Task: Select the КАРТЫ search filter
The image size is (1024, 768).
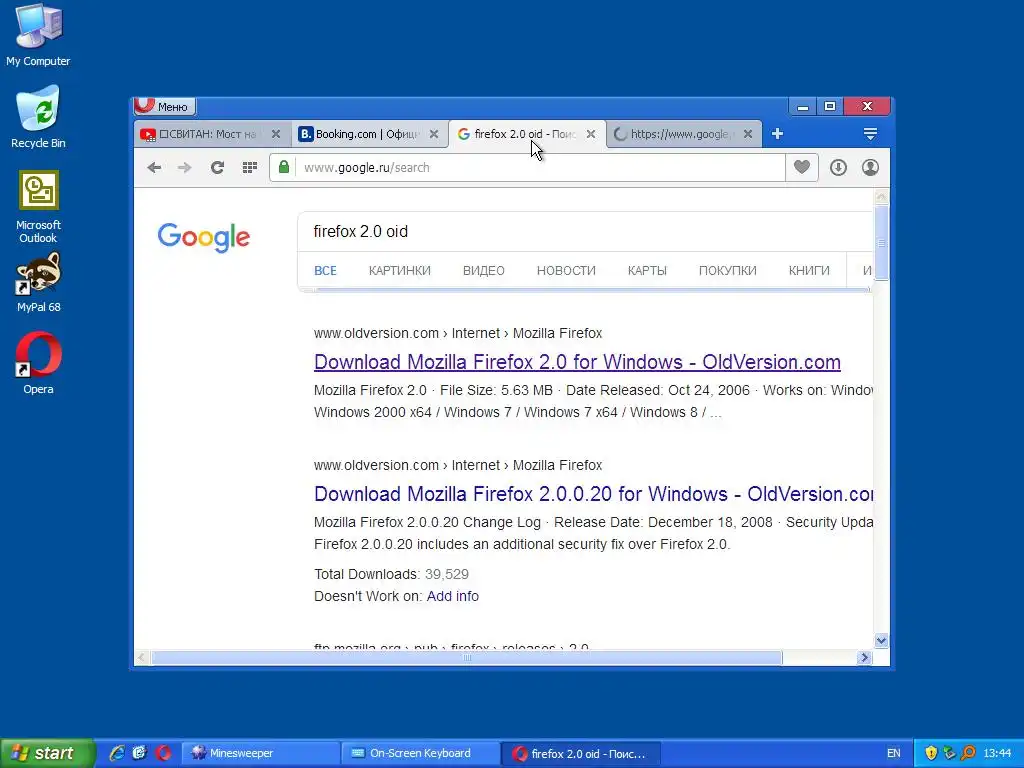Action: [x=647, y=270]
